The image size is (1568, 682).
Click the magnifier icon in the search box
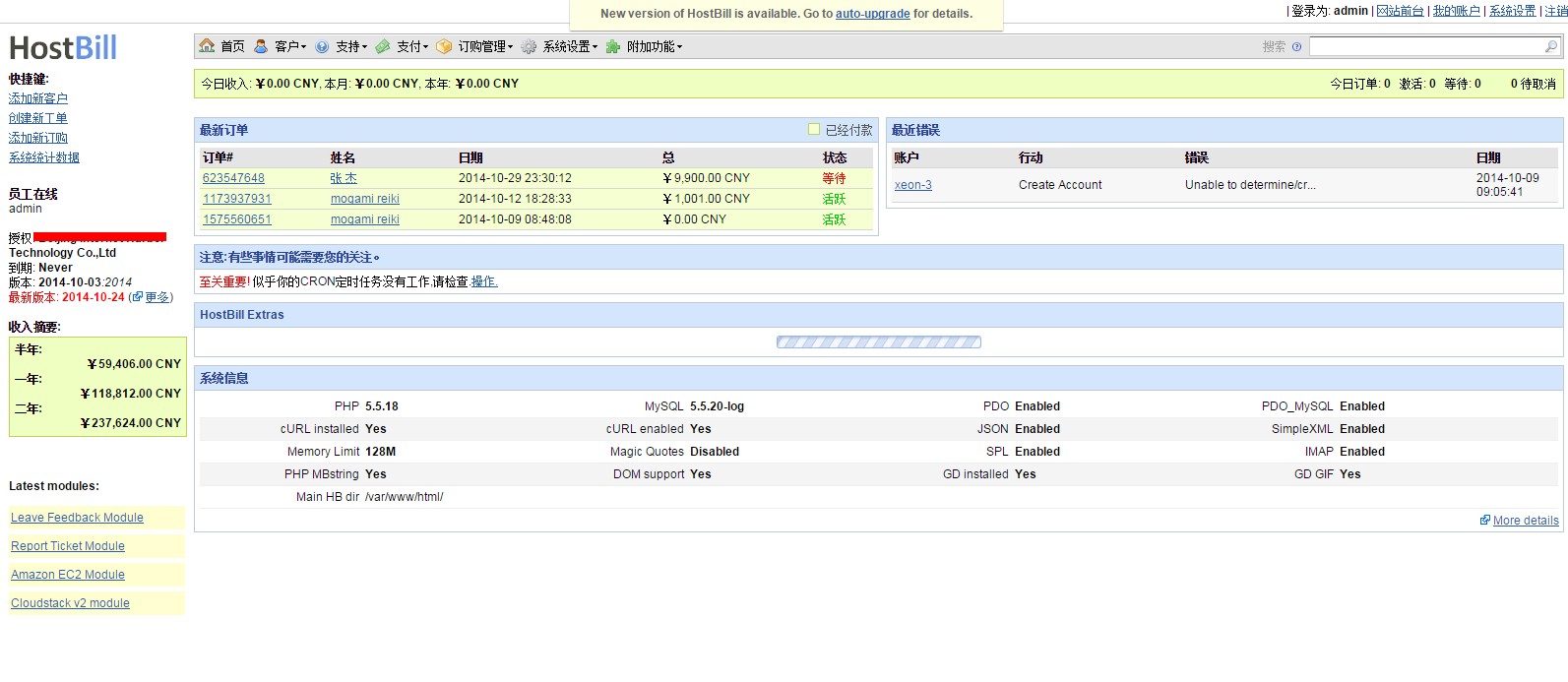tap(1551, 46)
